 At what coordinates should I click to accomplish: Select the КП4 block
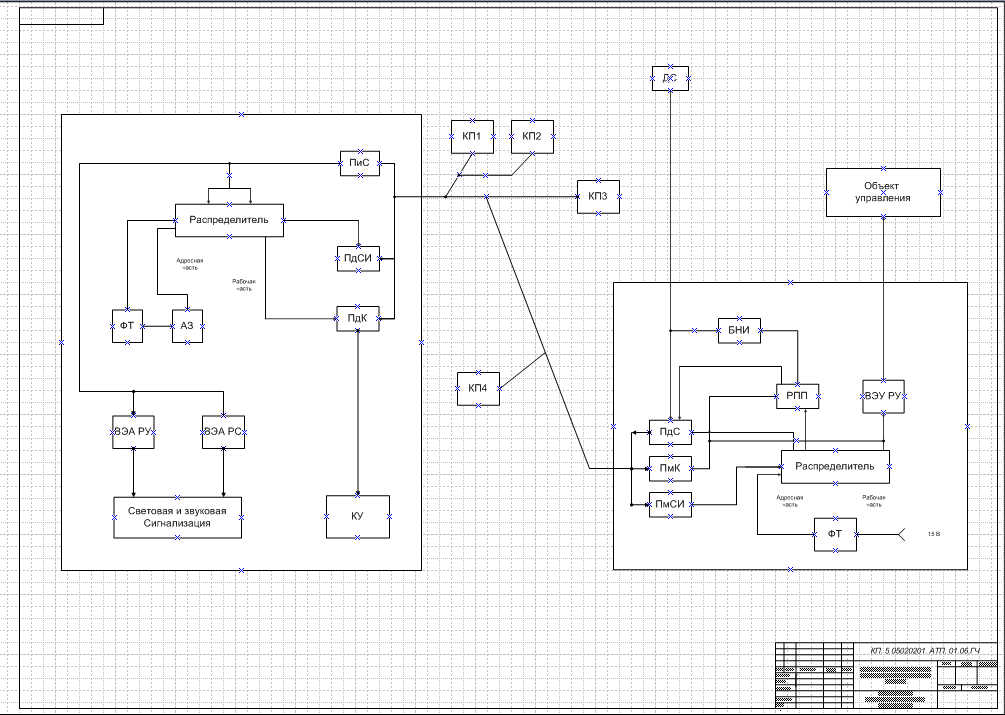(478, 389)
